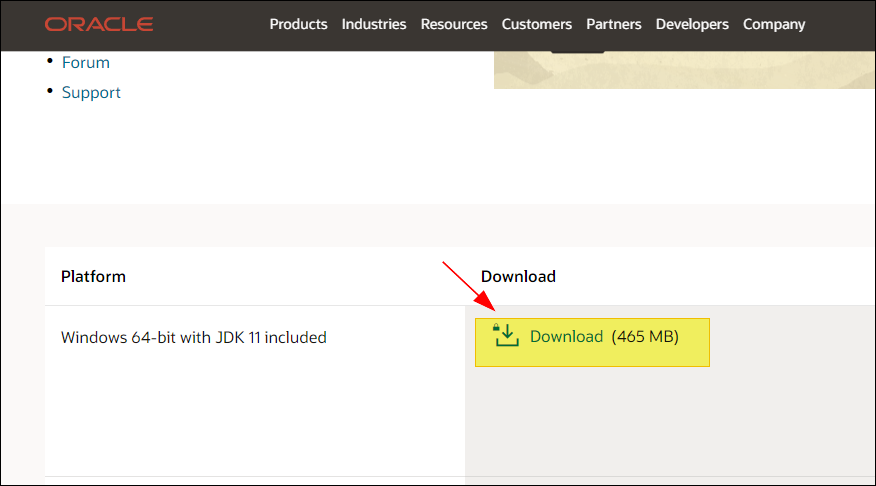Viewport: 876px width, 486px height.
Task: Click the tan banner image
Action: 684,70
